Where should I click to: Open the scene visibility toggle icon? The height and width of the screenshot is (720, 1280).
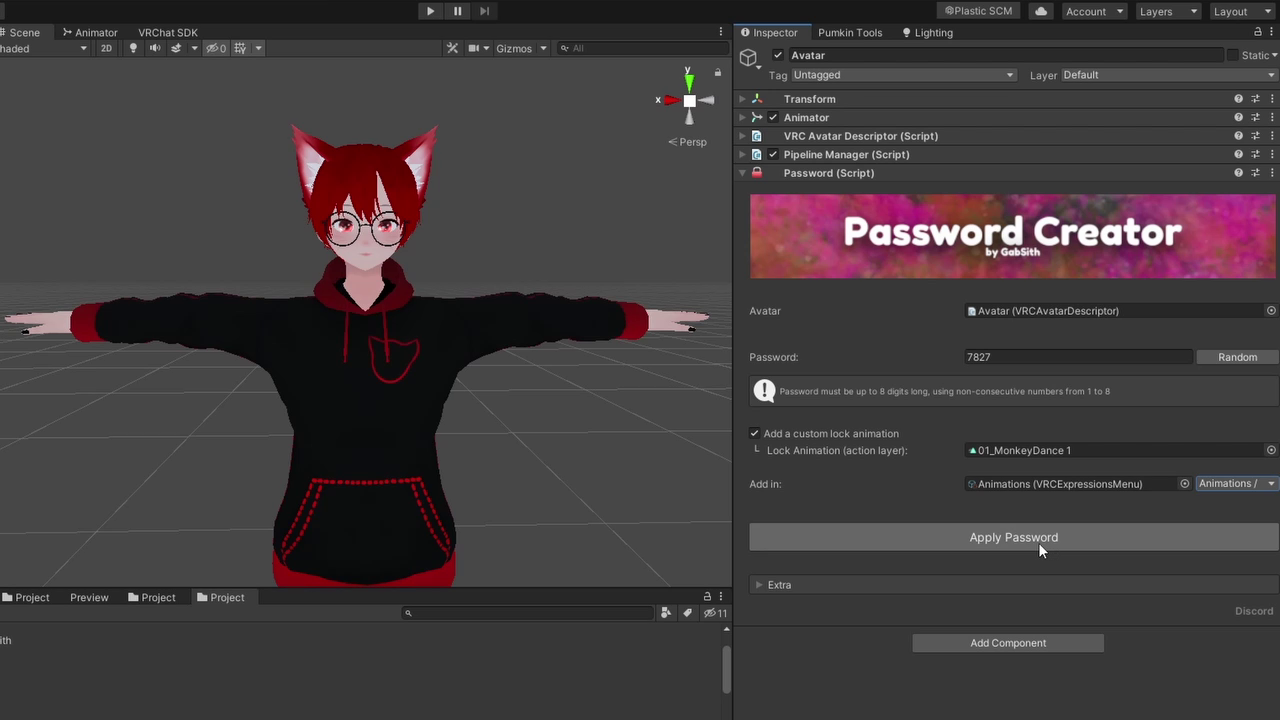click(x=212, y=47)
